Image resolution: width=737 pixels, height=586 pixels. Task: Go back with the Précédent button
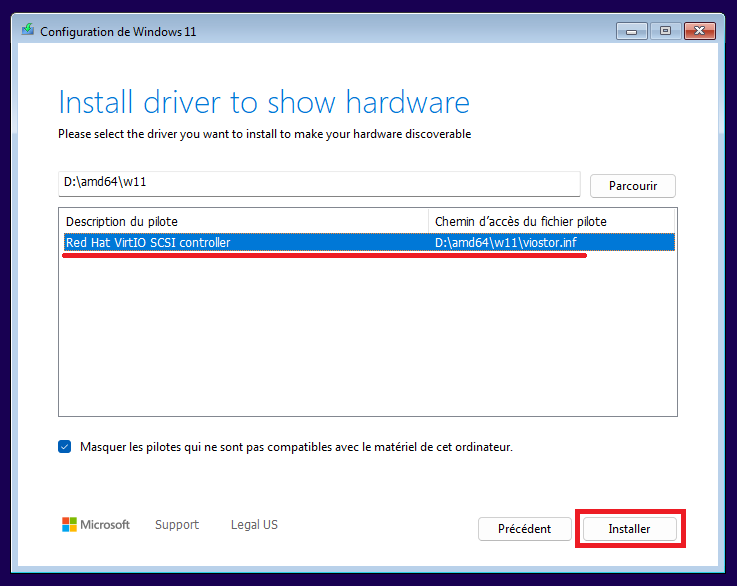pos(525,529)
